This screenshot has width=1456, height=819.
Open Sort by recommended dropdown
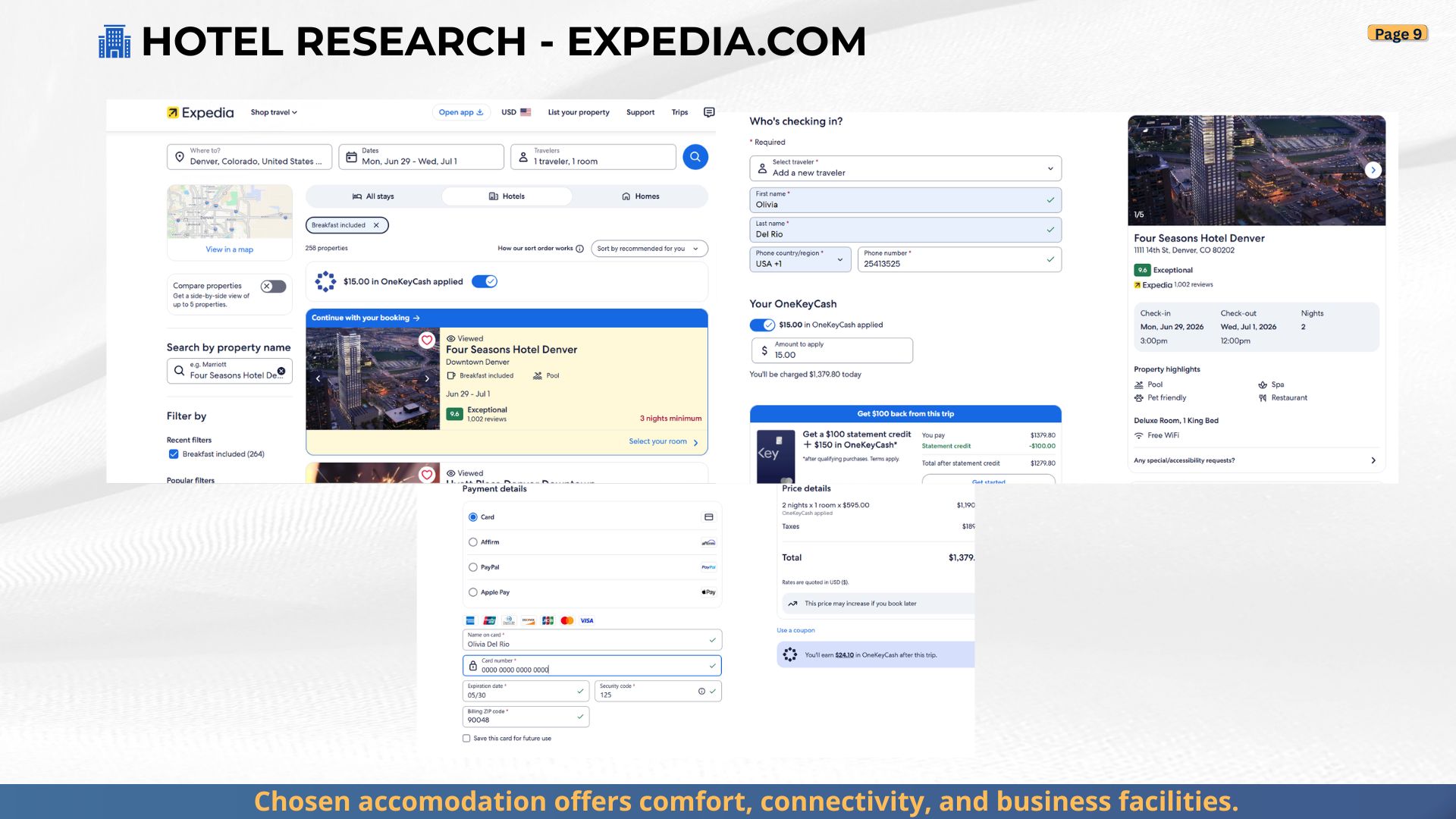649,249
